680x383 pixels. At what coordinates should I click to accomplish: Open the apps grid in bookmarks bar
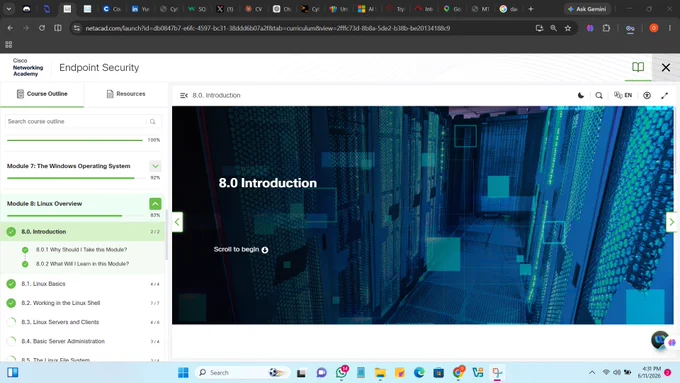pos(9,44)
